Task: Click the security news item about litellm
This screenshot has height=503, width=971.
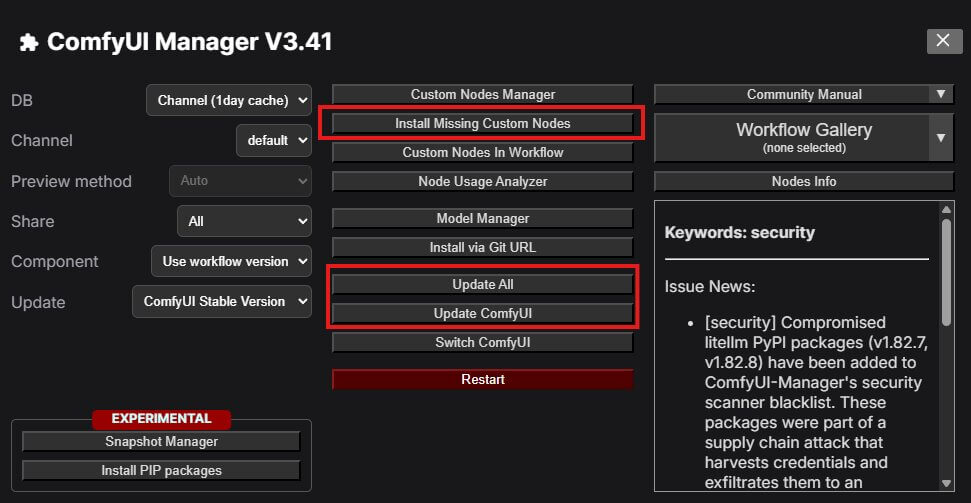Action: click(x=814, y=403)
